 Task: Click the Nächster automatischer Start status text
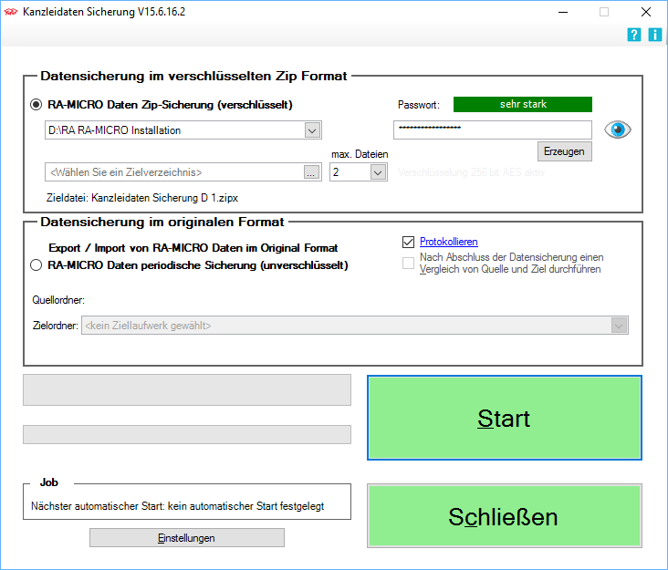click(177, 506)
